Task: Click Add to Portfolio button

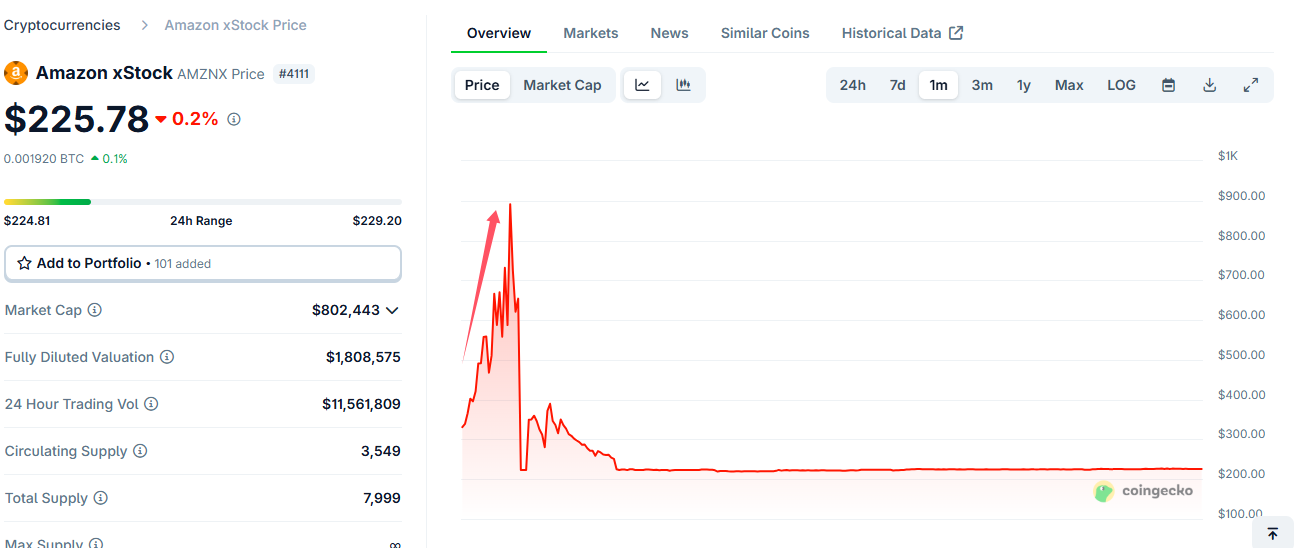Action: coord(203,263)
